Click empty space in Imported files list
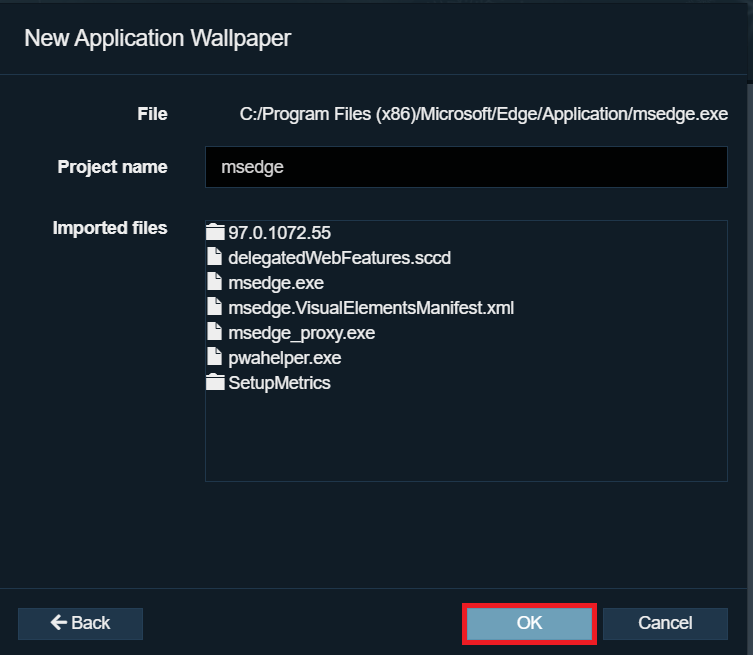The image size is (753, 655). tap(465, 440)
